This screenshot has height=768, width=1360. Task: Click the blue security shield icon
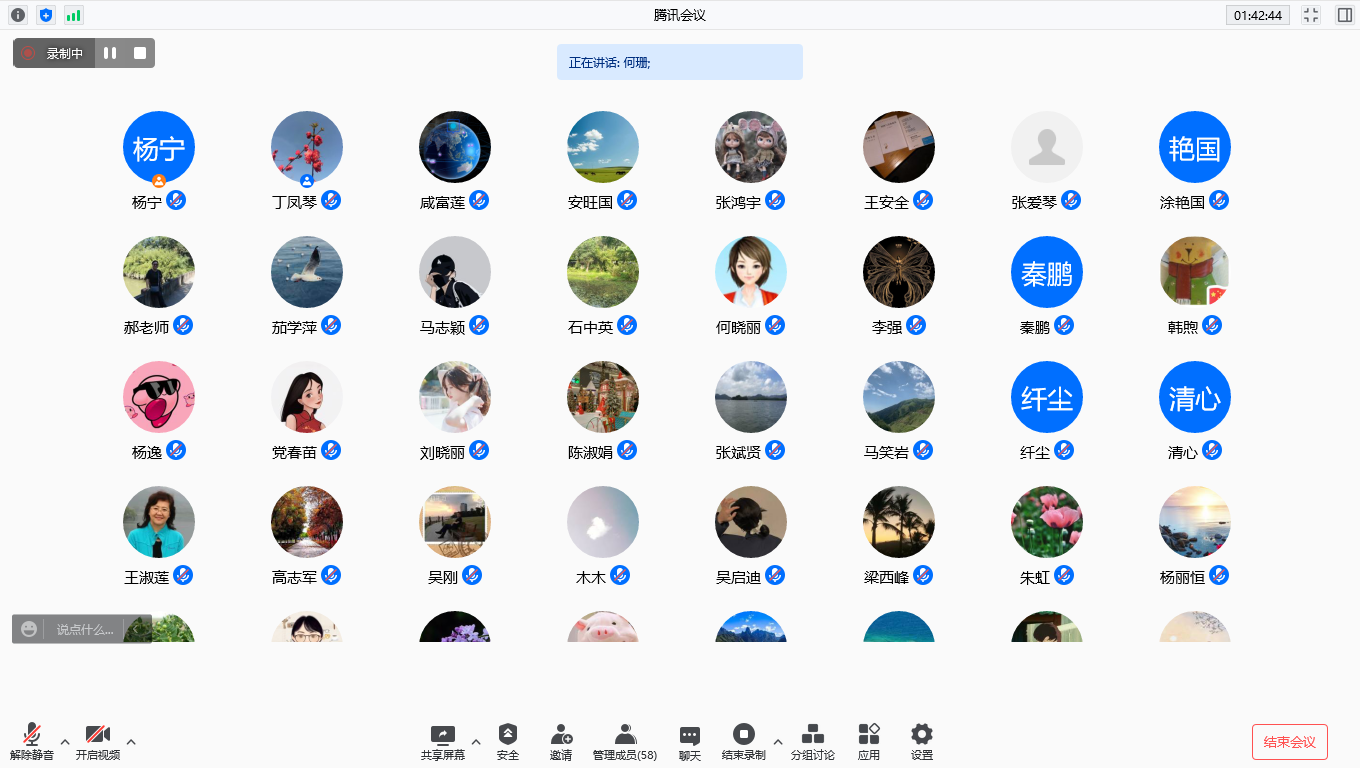(46, 15)
